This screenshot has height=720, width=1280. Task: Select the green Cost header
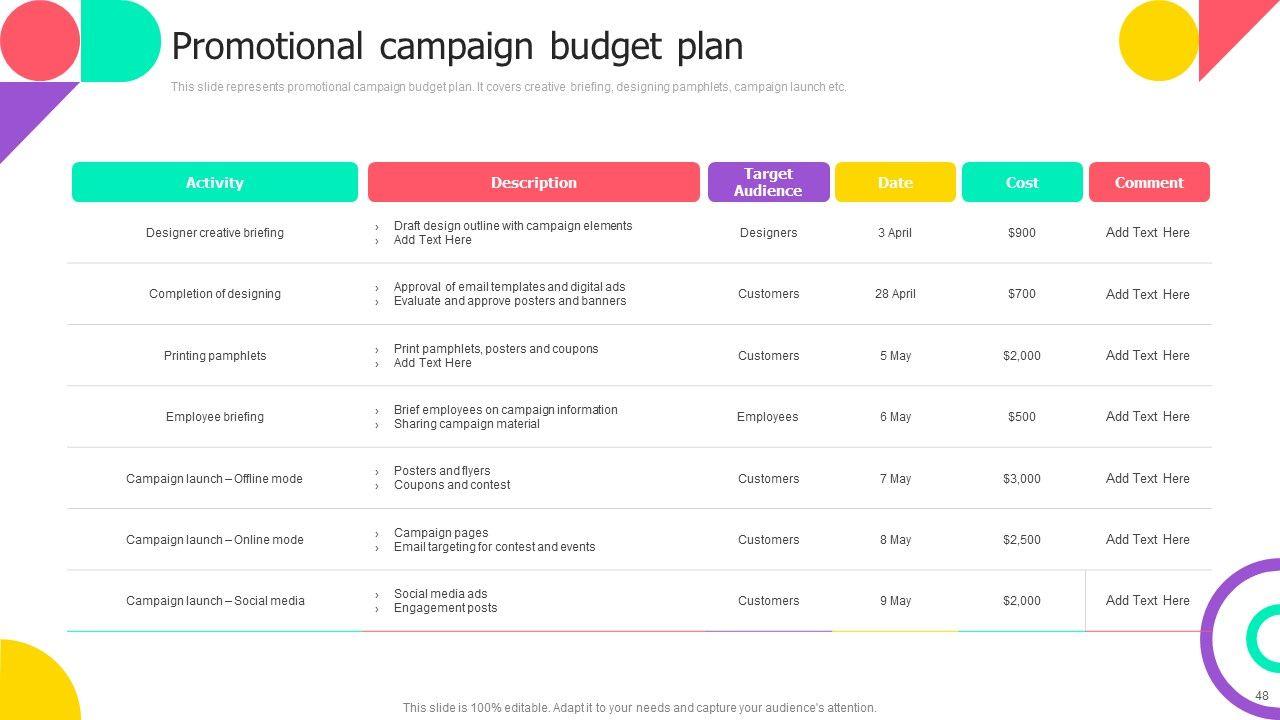(1022, 182)
